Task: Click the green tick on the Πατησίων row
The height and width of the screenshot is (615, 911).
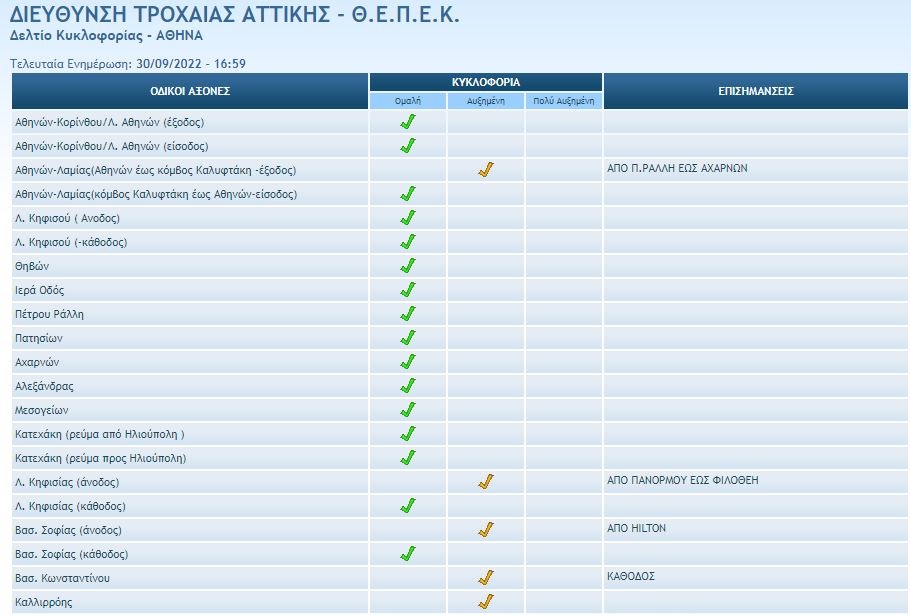Action: [406, 337]
